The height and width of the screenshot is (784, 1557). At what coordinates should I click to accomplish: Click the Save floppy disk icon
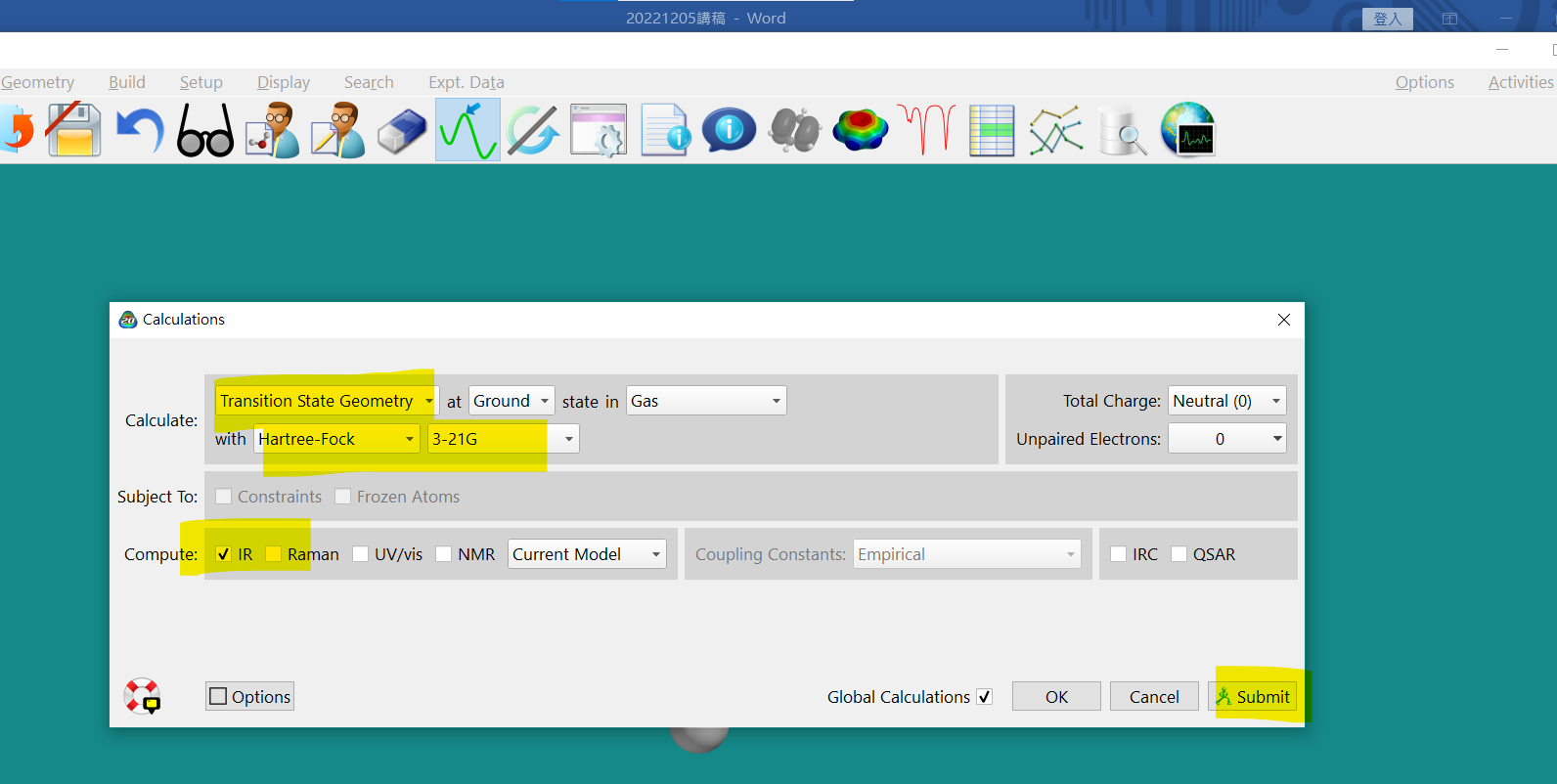coord(74,130)
